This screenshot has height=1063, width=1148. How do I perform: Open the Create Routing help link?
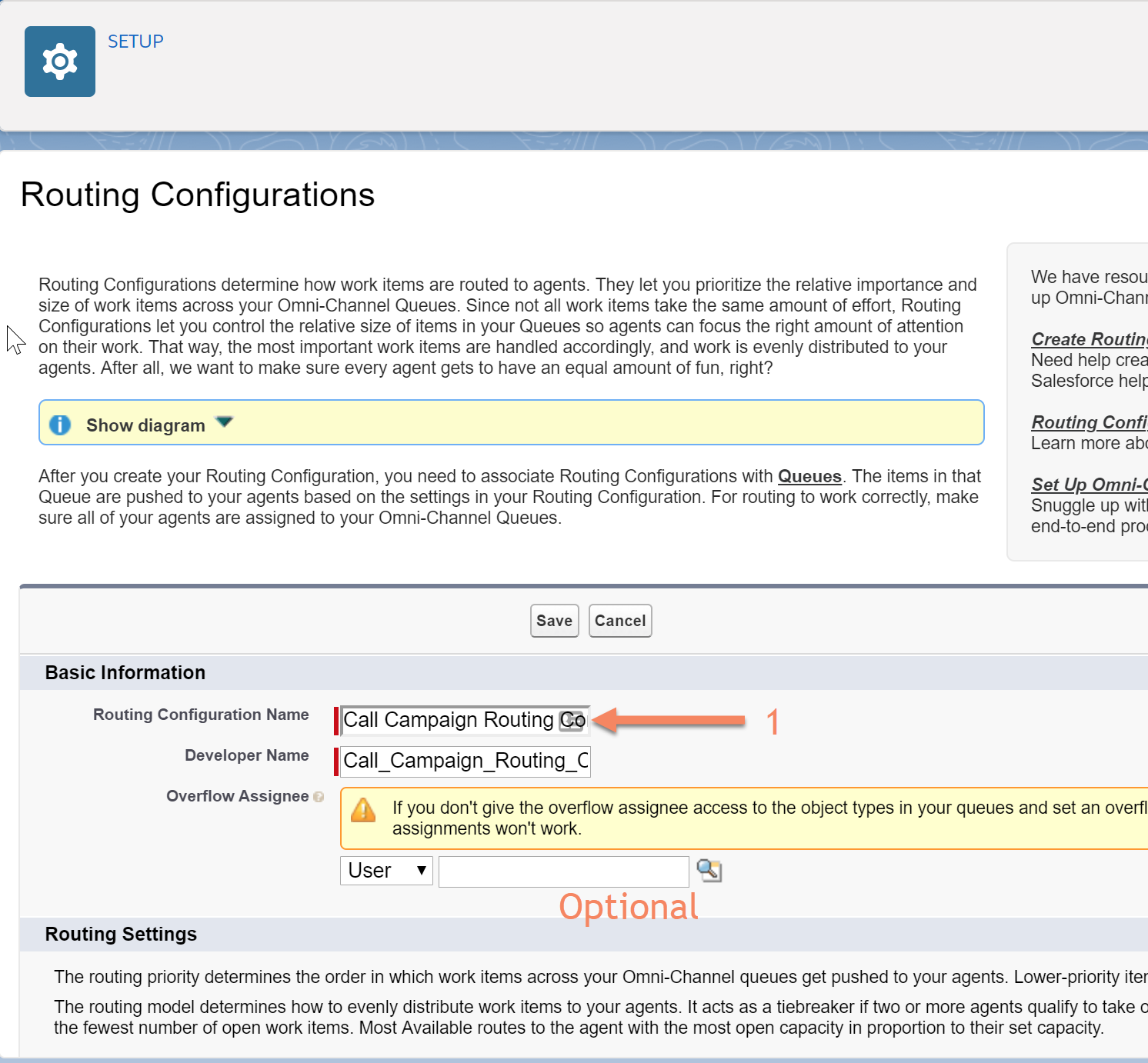click(1090, 339)
